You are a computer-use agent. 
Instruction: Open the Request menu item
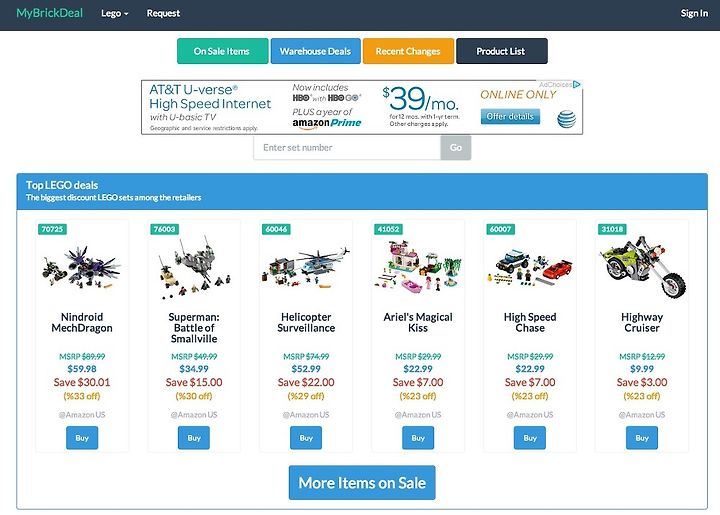click(x=163, y=13)
